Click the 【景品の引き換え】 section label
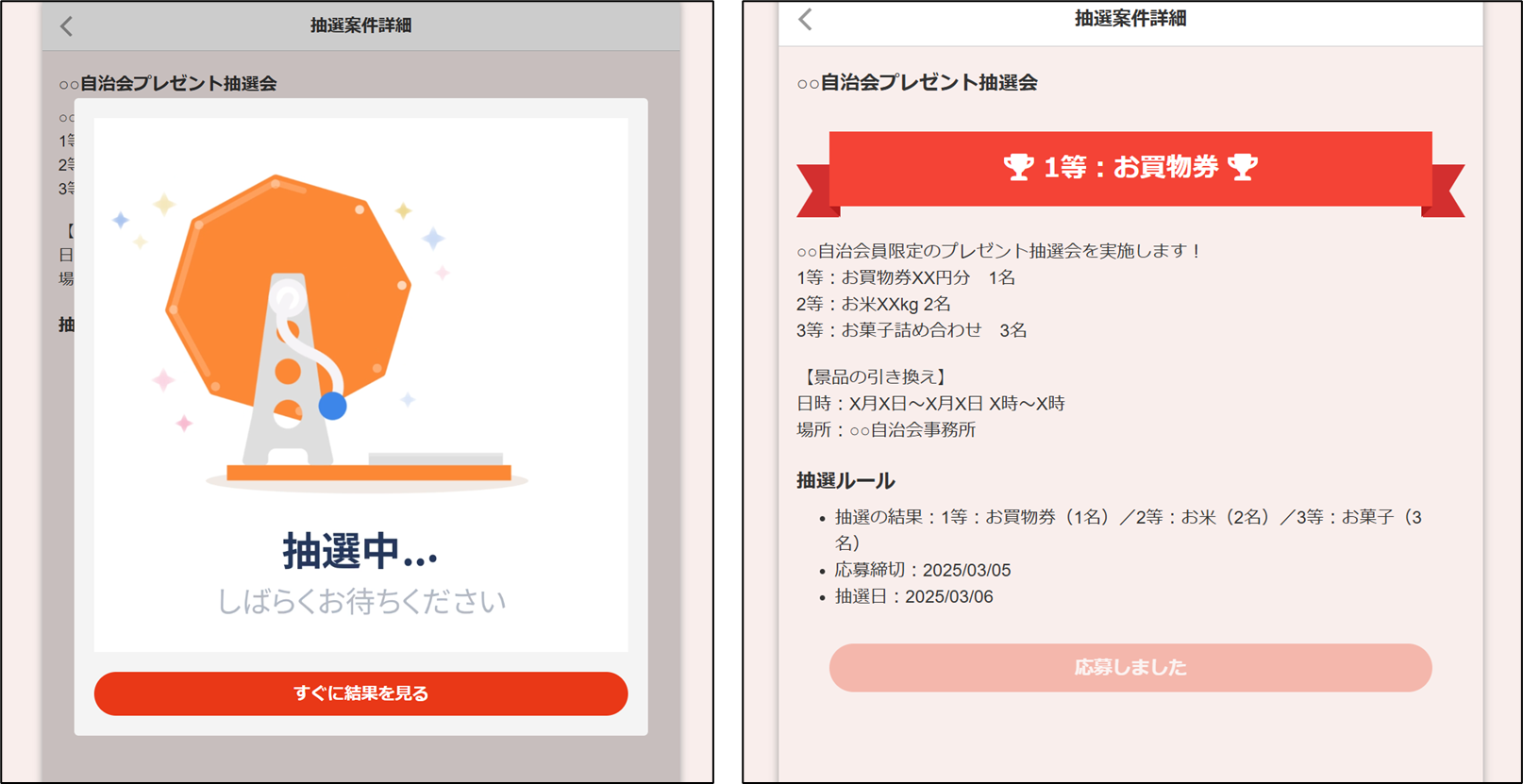This screenshot has width=1523, height=784. tap(873, 377)
